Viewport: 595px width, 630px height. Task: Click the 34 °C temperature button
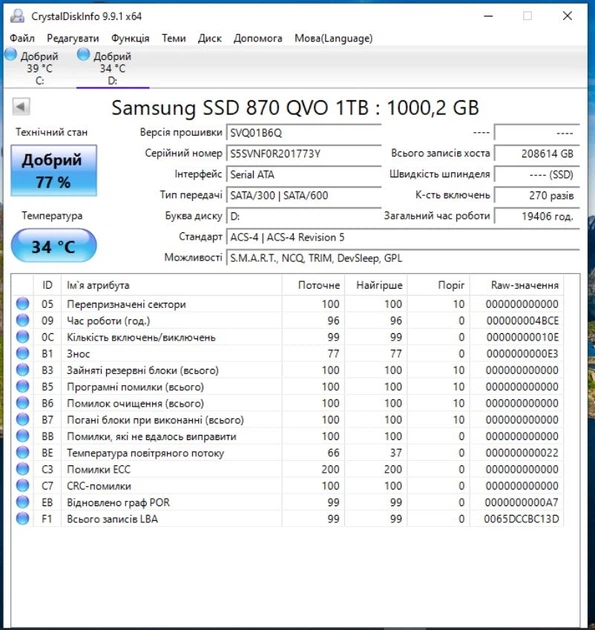[54, 245]
